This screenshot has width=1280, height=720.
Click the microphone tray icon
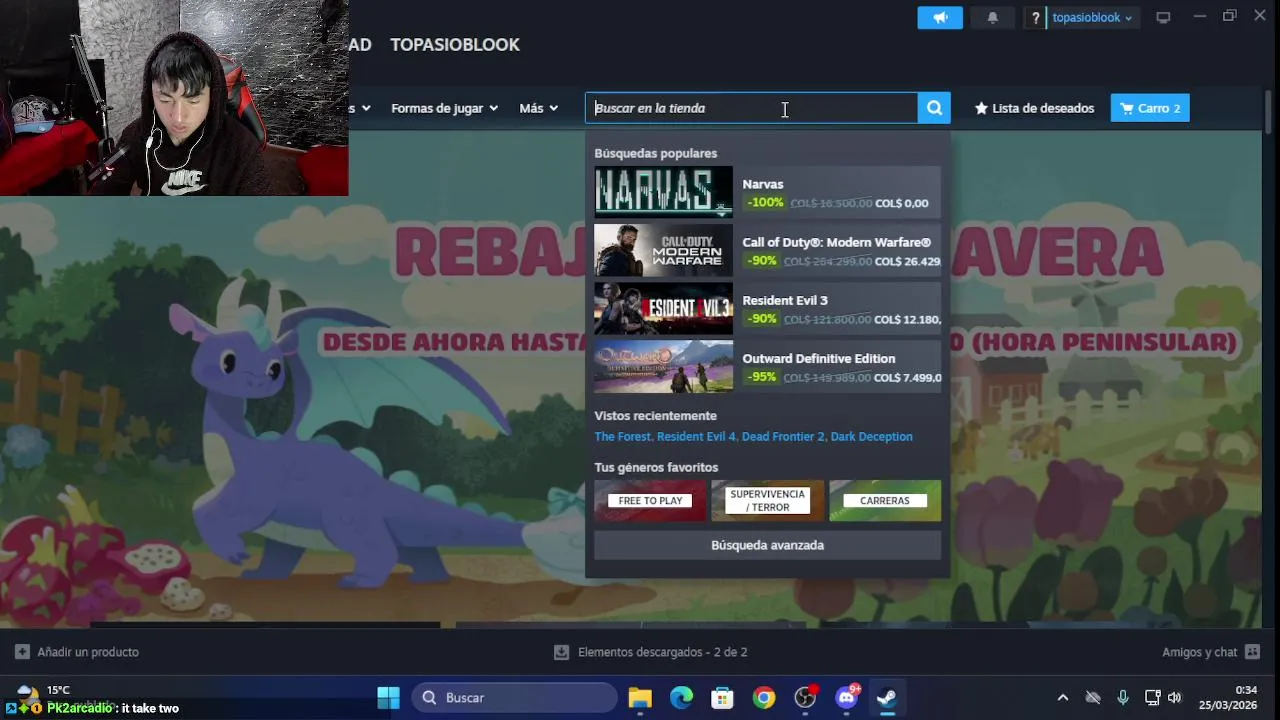pyautogui.click(x=1123, y=698)
